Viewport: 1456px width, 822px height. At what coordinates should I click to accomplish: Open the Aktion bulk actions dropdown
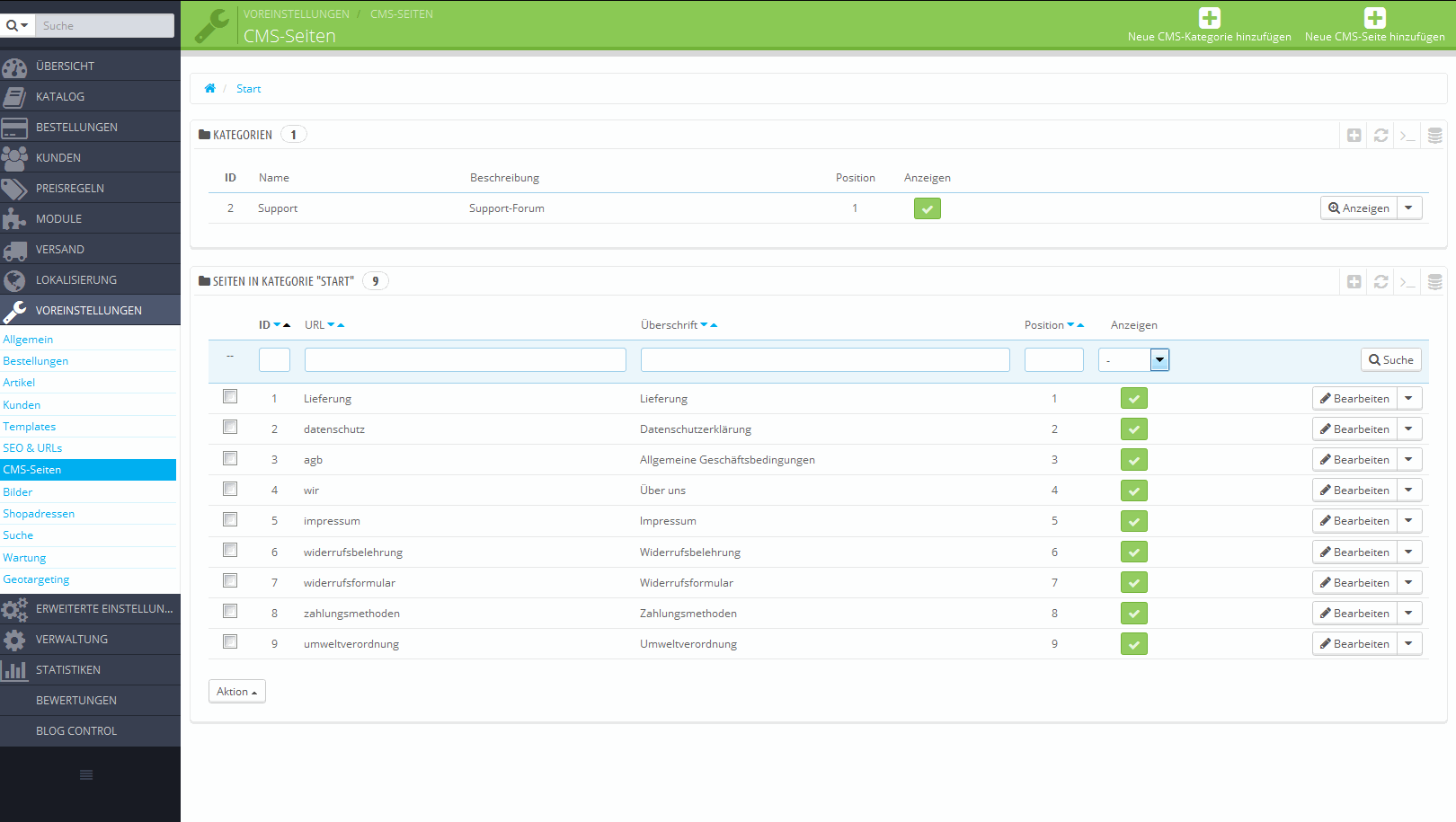tap(237, 692)
